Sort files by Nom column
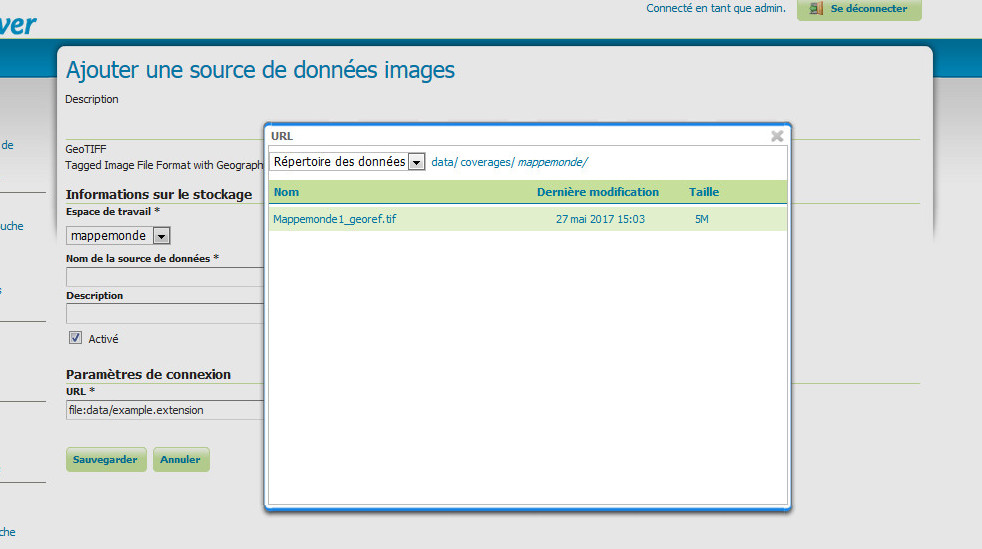Viewport: 982px width, 549px height. (286, 192)
